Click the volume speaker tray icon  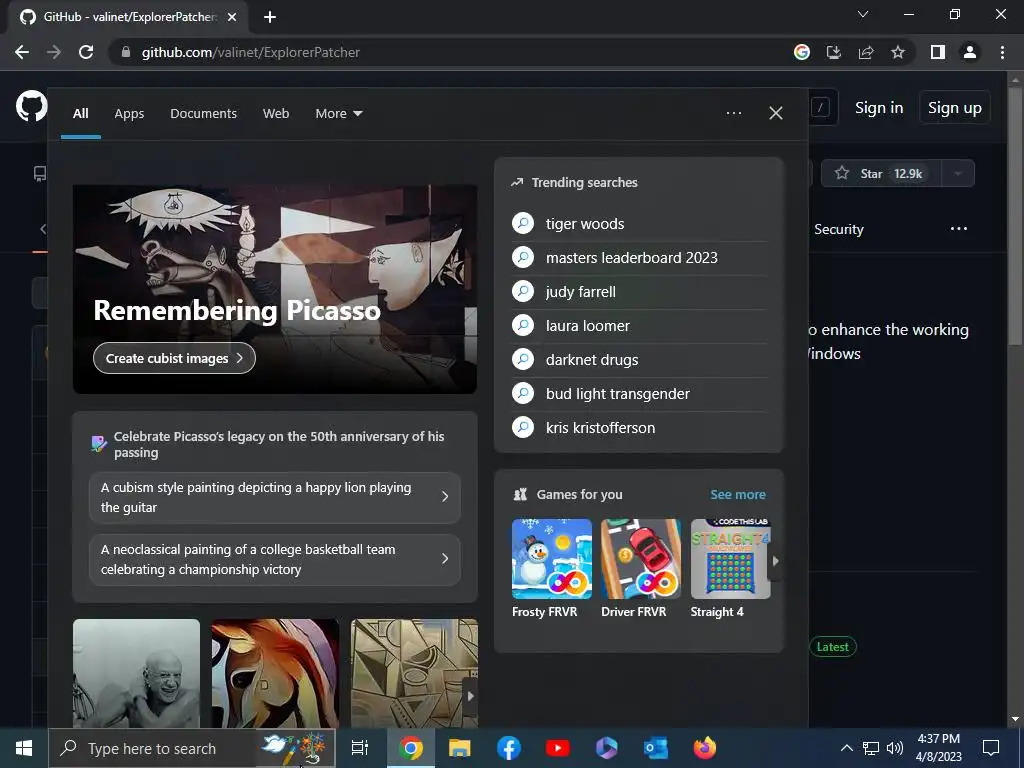895,748
